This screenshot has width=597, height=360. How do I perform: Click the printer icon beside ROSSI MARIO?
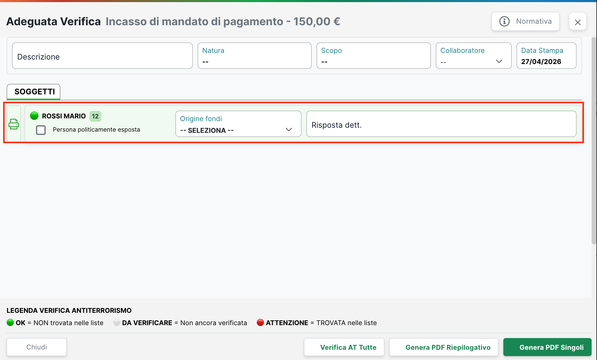[x=14, y=124]
